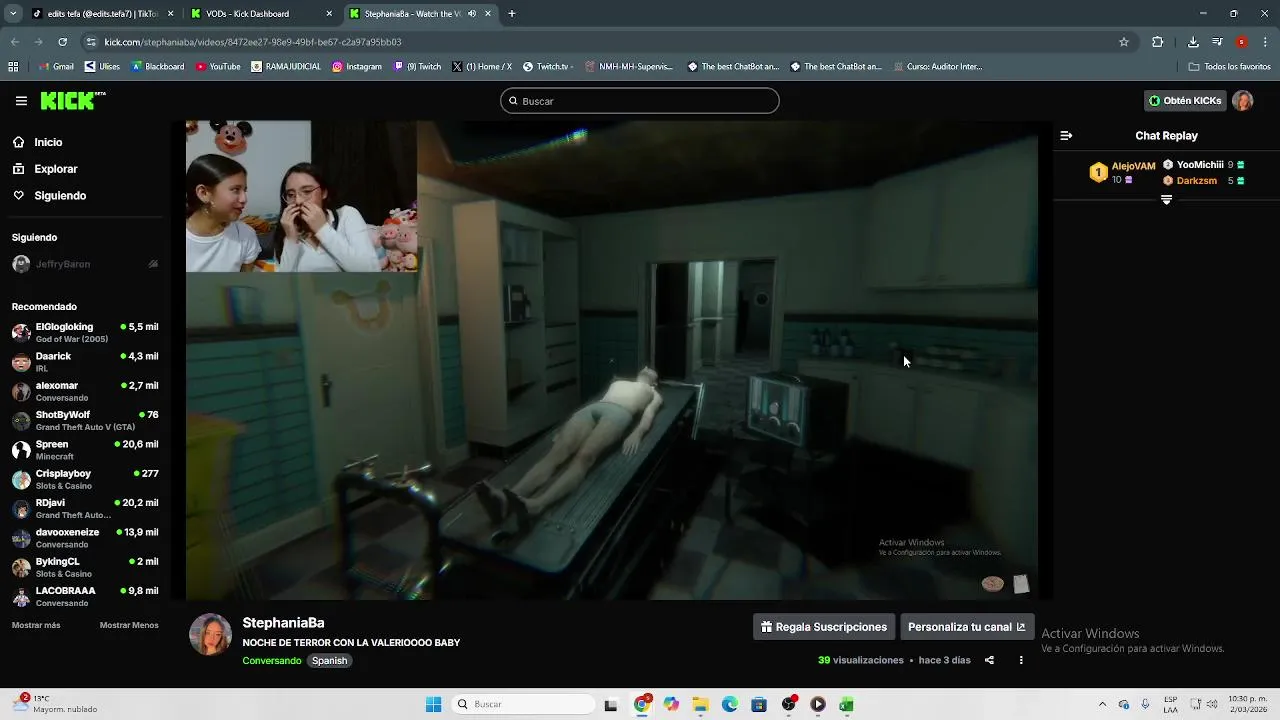The image size is (1280, 720).
Task: Open alexomar channel
Action: pos(85,391)
